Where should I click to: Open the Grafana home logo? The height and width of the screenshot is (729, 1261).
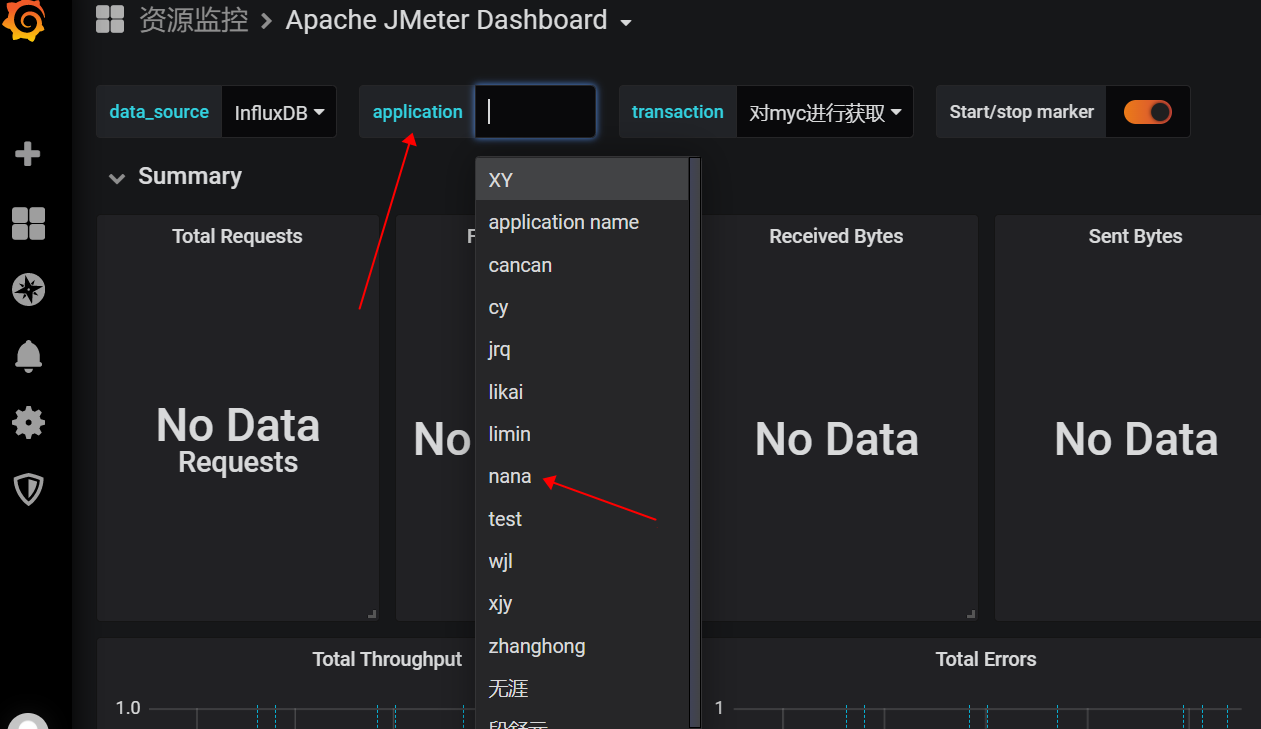(x=26, y=20)
